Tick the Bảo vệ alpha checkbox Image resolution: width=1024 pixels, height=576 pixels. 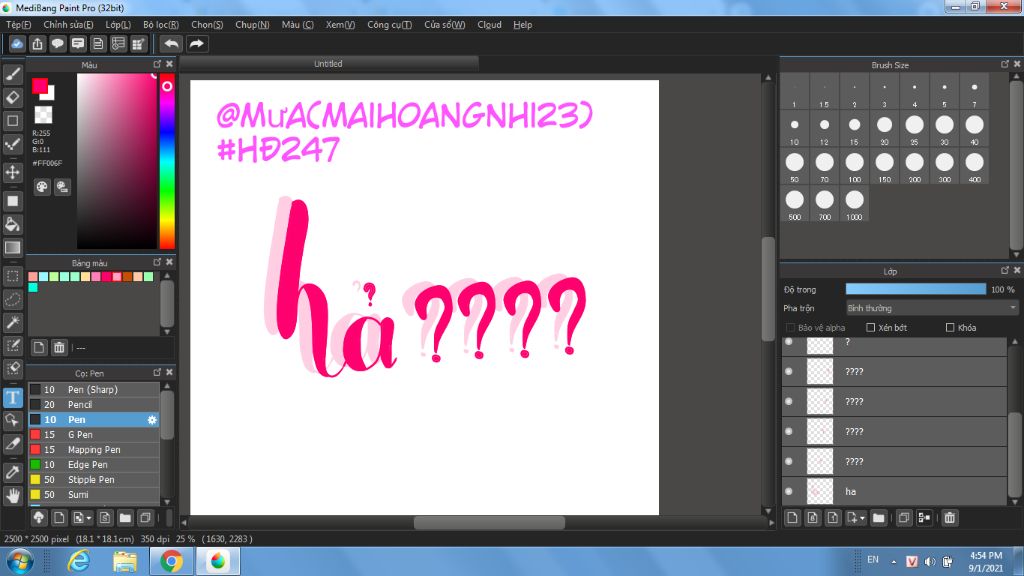pos(790,328)
